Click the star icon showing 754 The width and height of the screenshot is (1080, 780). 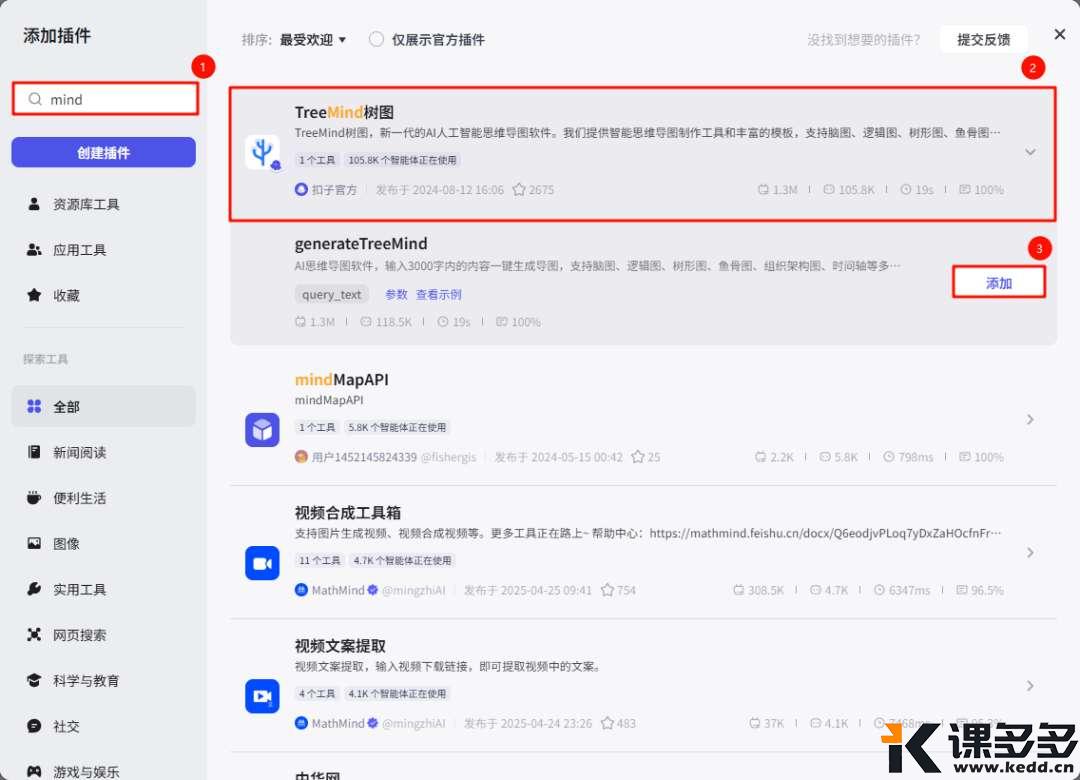[608, 590]
